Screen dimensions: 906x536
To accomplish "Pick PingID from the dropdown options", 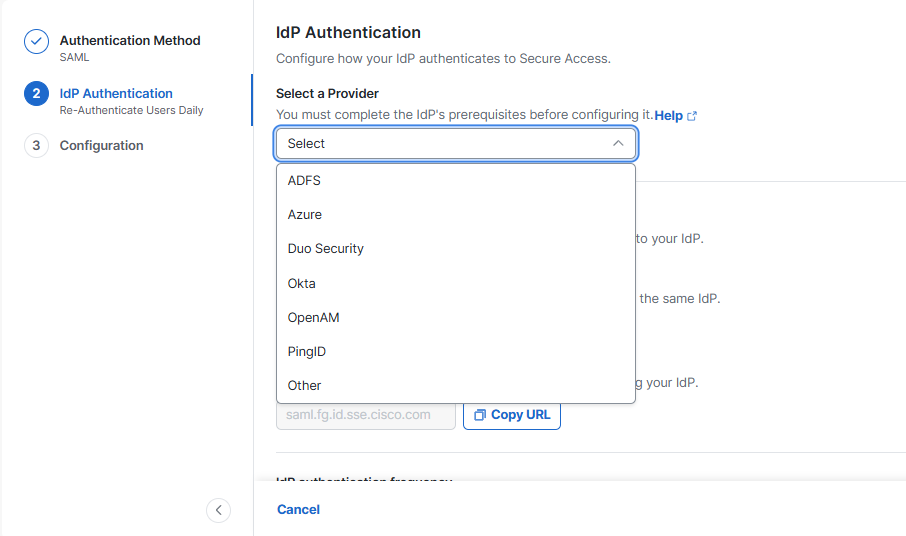I will 307,351.
